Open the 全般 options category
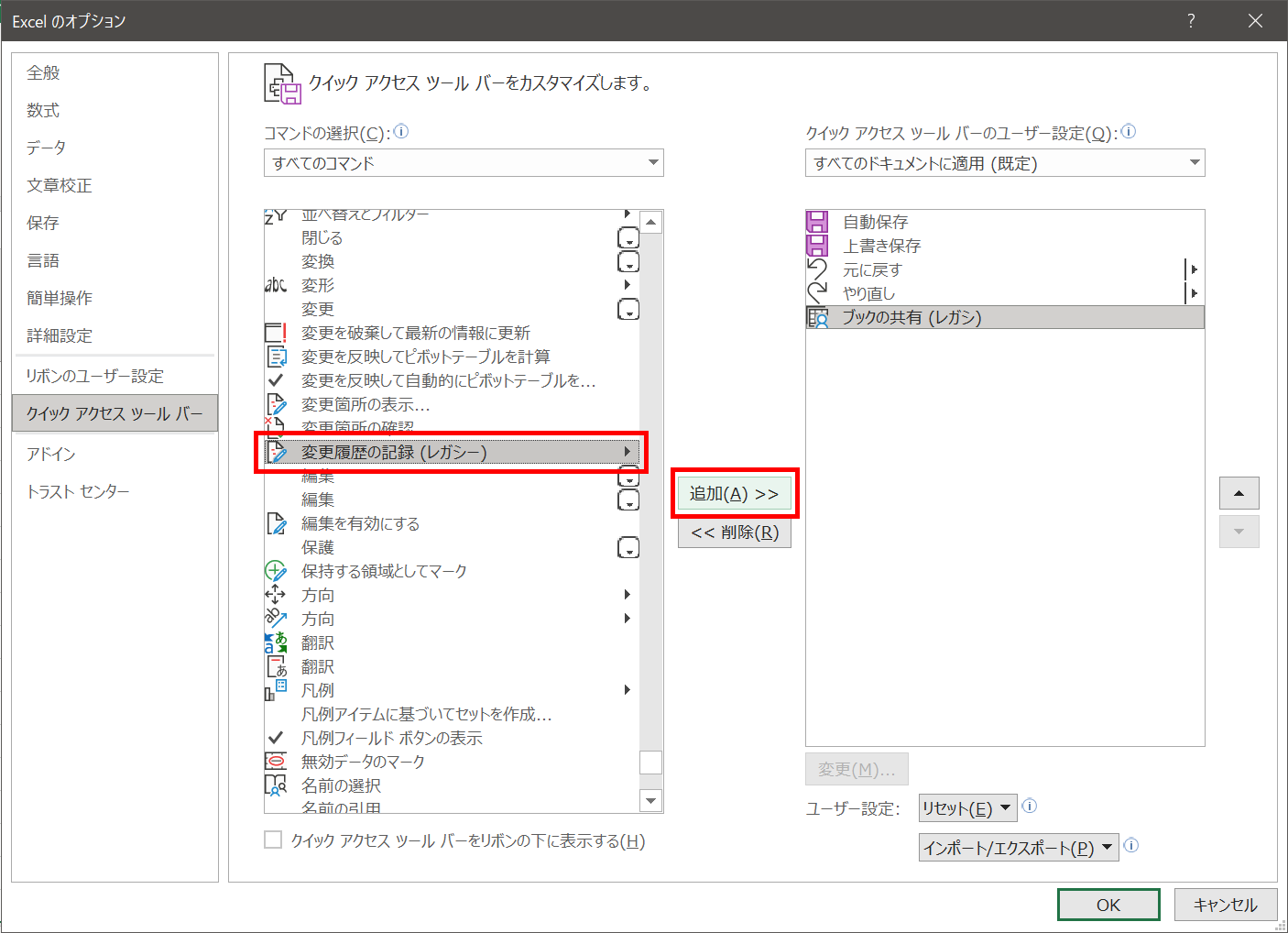Image resolution: width=1288 pixels, height=933 pixels. 115,72
